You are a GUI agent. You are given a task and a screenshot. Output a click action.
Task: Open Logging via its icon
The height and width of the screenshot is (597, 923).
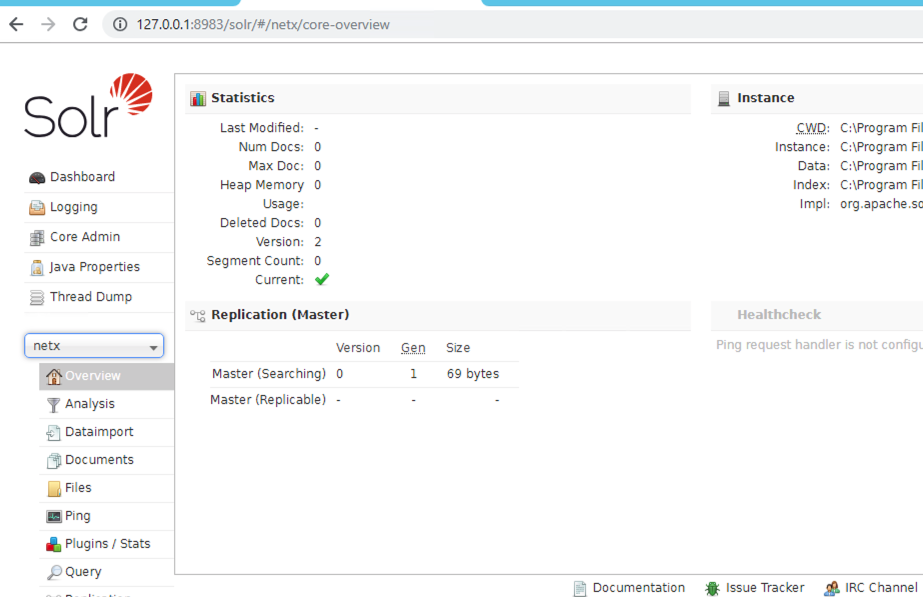(37, 207)
